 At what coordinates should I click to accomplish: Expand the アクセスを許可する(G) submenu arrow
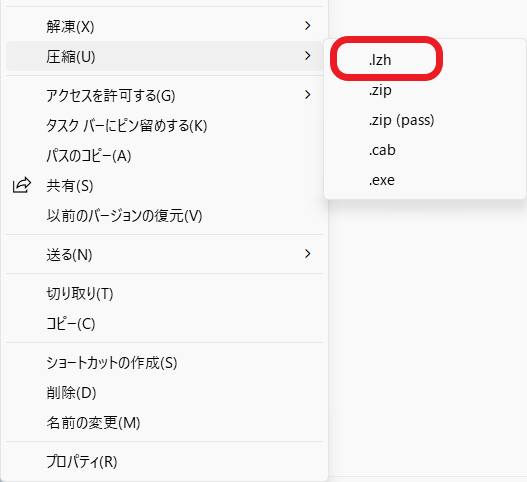click(x=307, y=95)
